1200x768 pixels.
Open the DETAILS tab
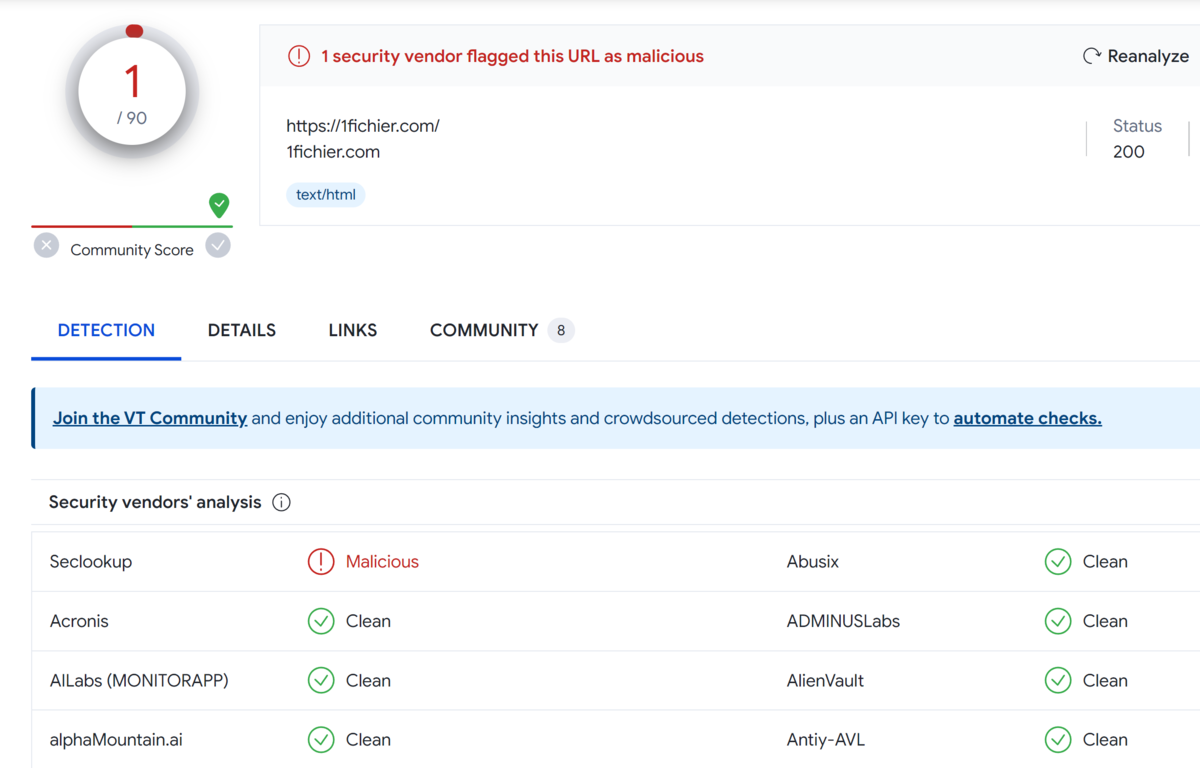pyautogui.click(x=242, y=330)
